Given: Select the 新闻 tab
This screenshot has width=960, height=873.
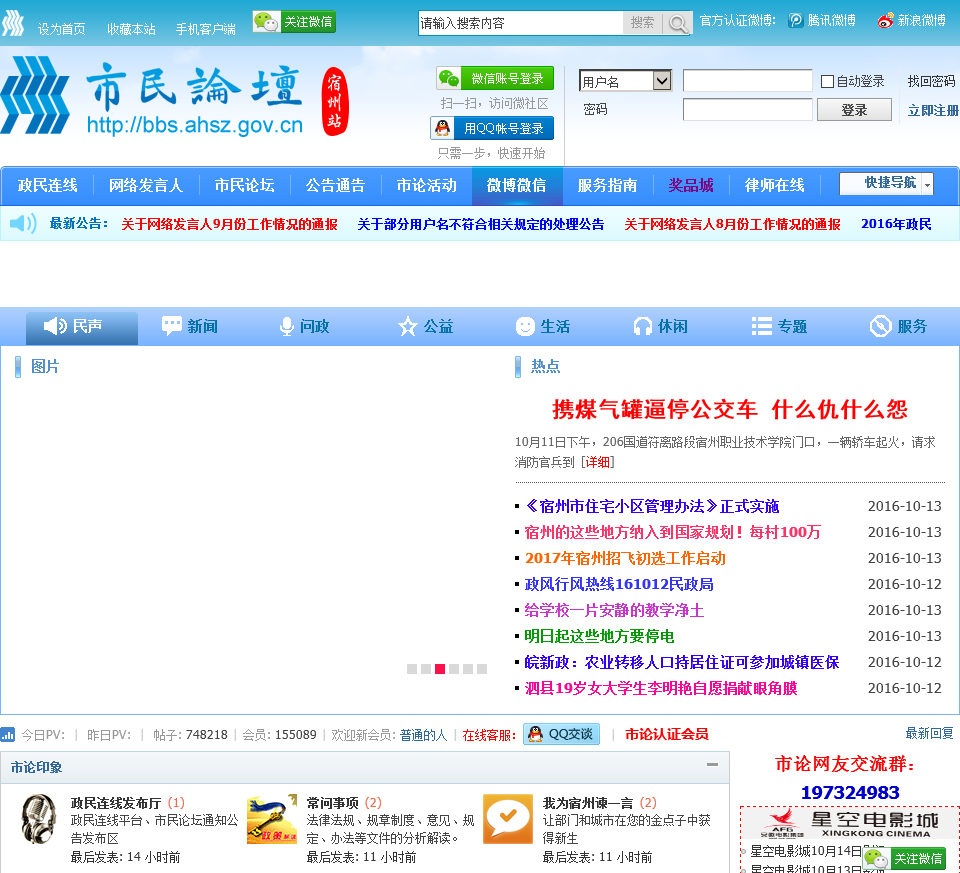Looking at the screenshot, I should [x=190, y=326].
